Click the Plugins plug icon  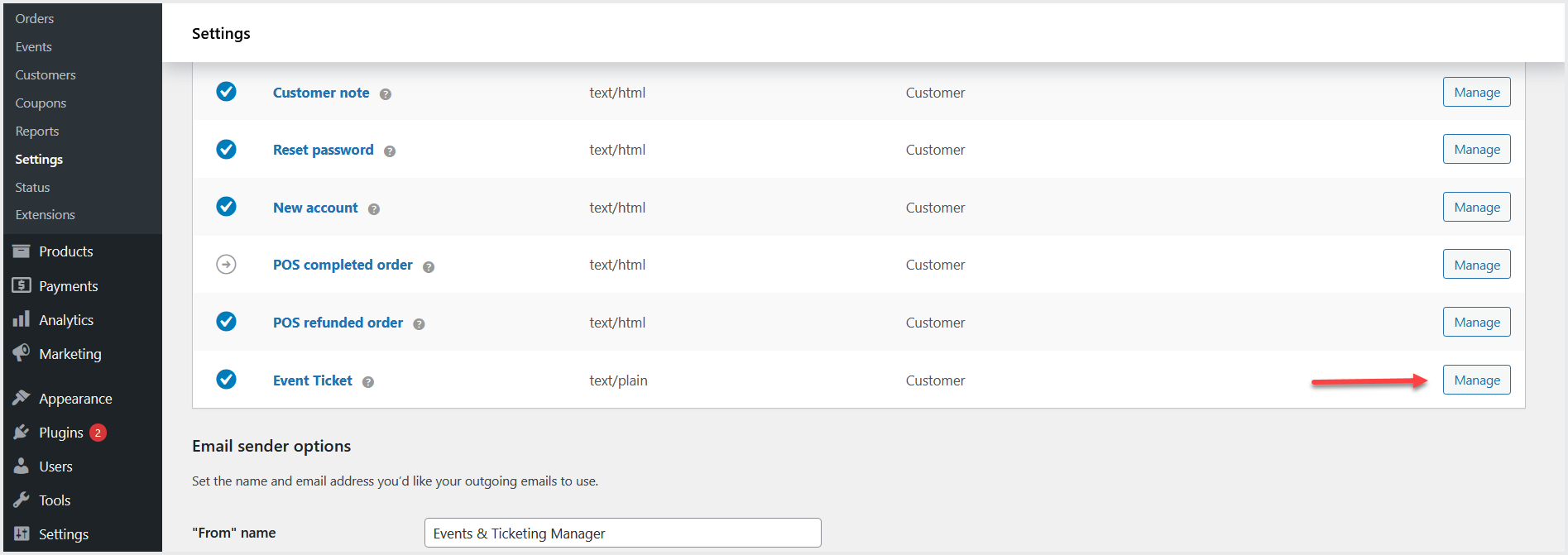click(x=22, y=432)
